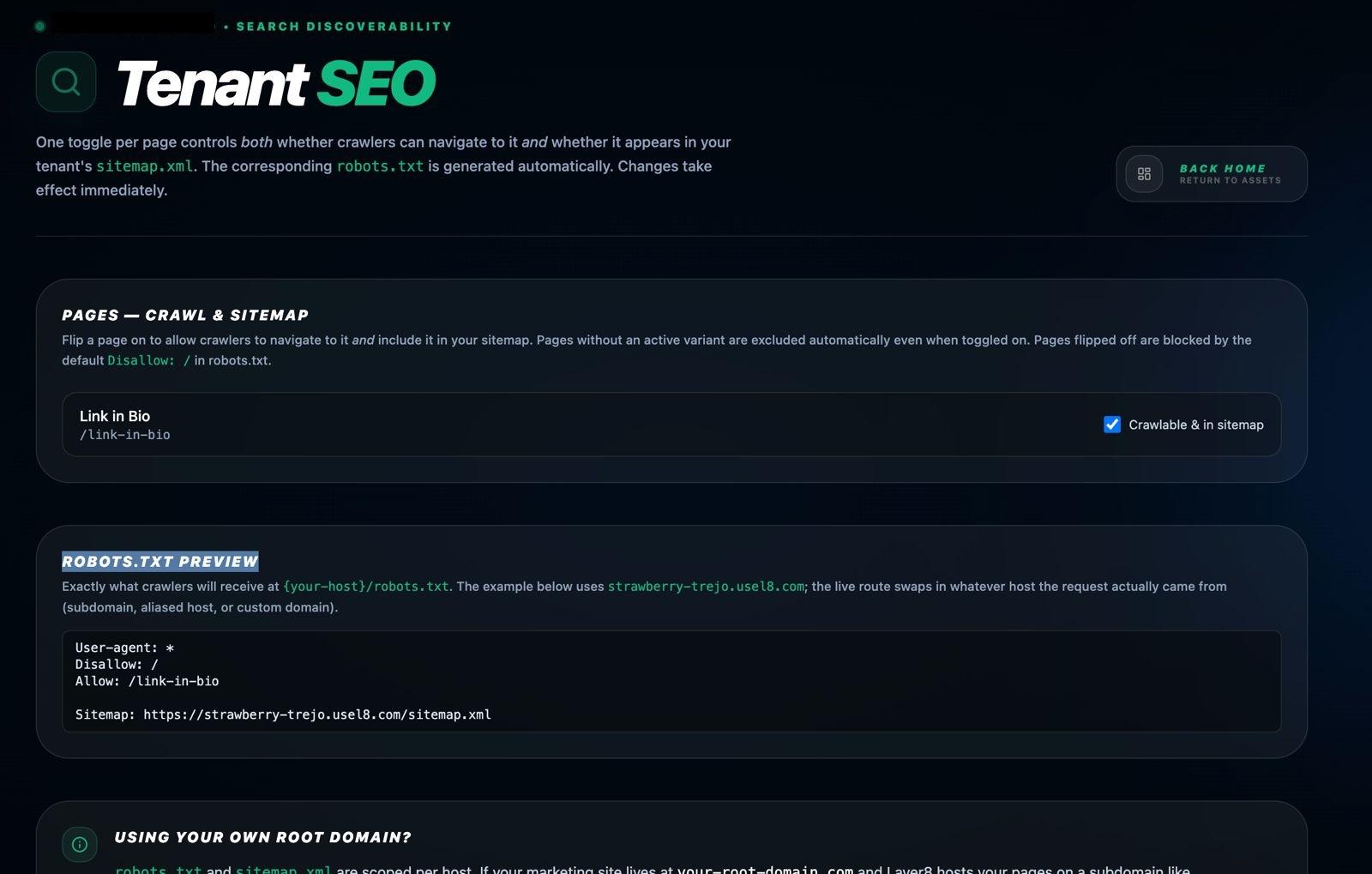1372x874 pixels.
Task: Click the /link-in-bio path text
Action: click(125, 435)
